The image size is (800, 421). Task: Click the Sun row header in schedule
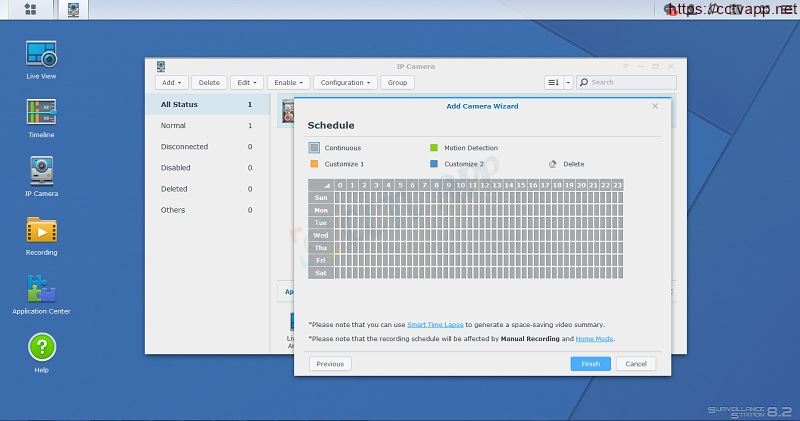(x=321, y=198)
